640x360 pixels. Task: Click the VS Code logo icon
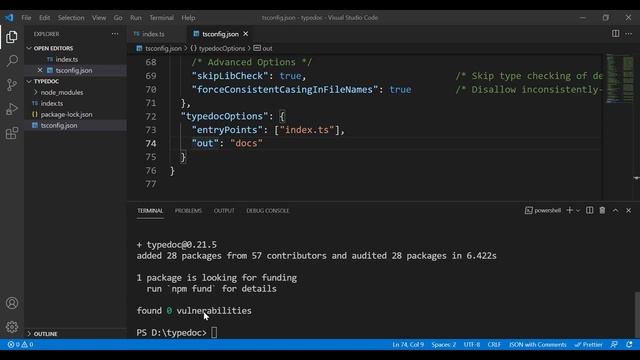tap(9, 18)
